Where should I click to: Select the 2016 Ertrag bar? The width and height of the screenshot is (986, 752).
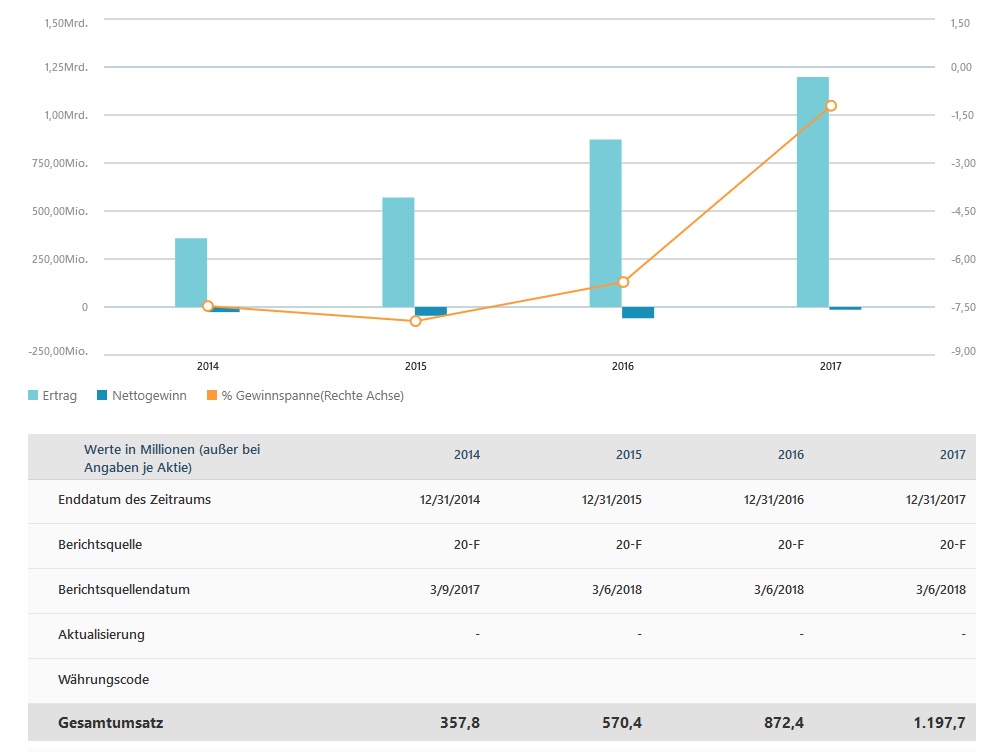click(x=605, y=223)
